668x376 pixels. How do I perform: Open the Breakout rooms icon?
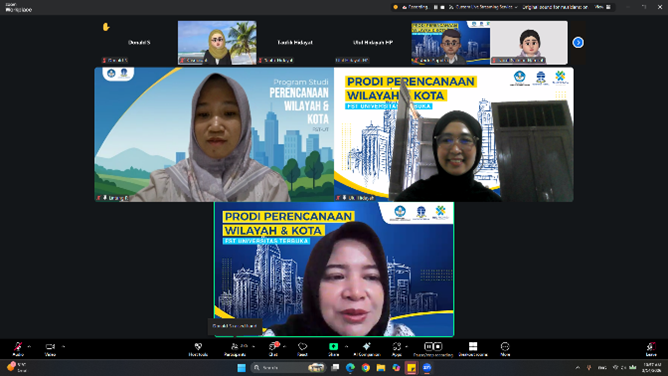tap(473, 347)
